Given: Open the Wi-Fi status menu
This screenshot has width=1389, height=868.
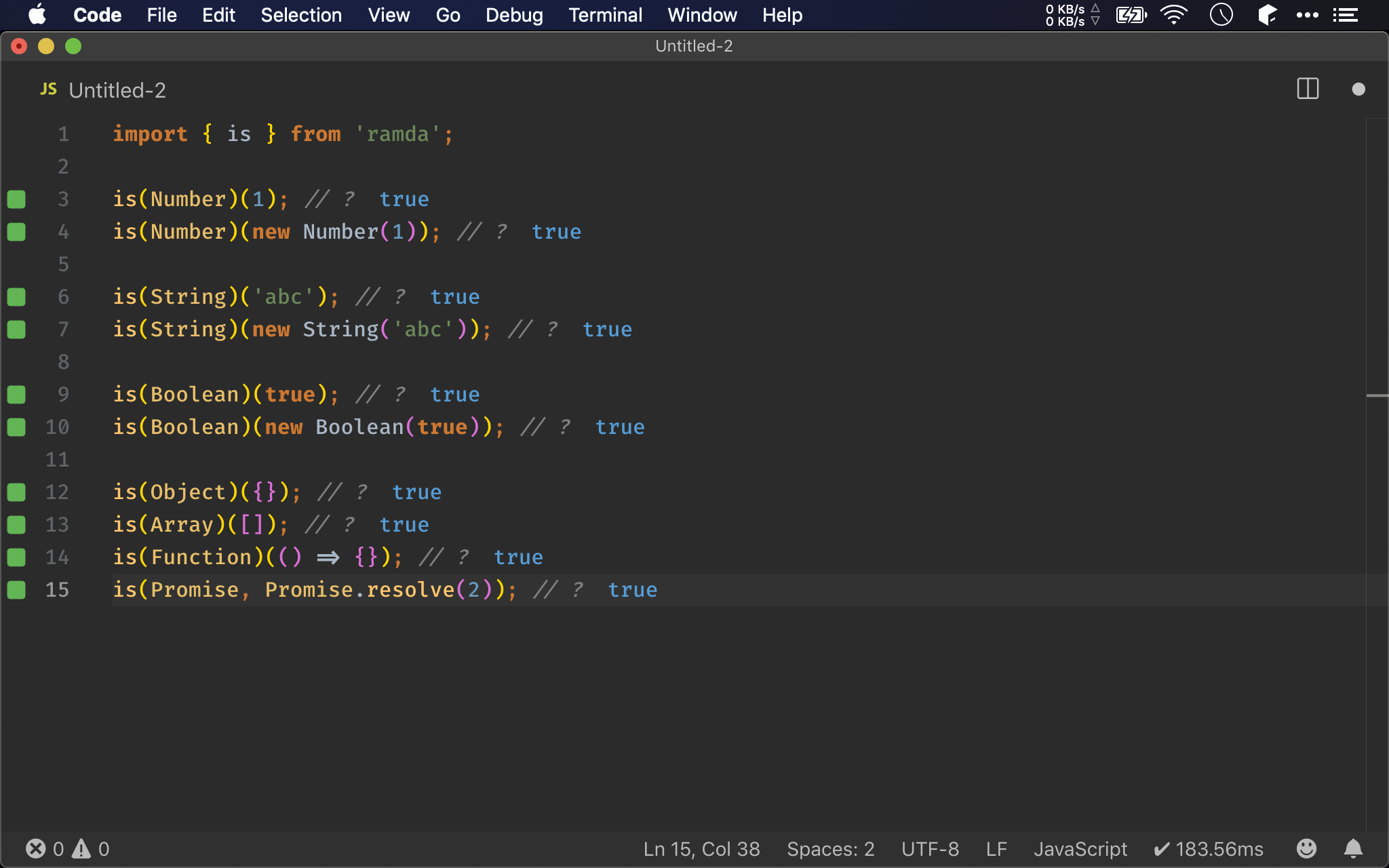Looking at the screenshot, I should click(1174, 15).
